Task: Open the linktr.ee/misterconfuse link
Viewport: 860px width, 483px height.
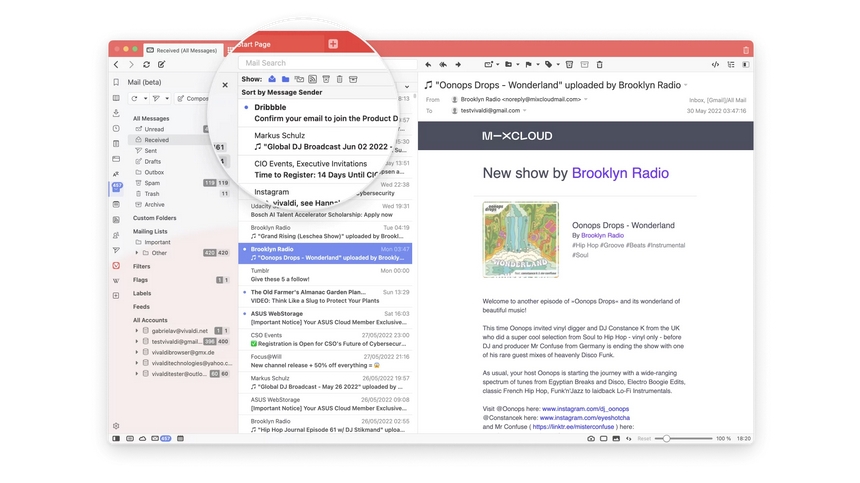Action: click(573, 427)
